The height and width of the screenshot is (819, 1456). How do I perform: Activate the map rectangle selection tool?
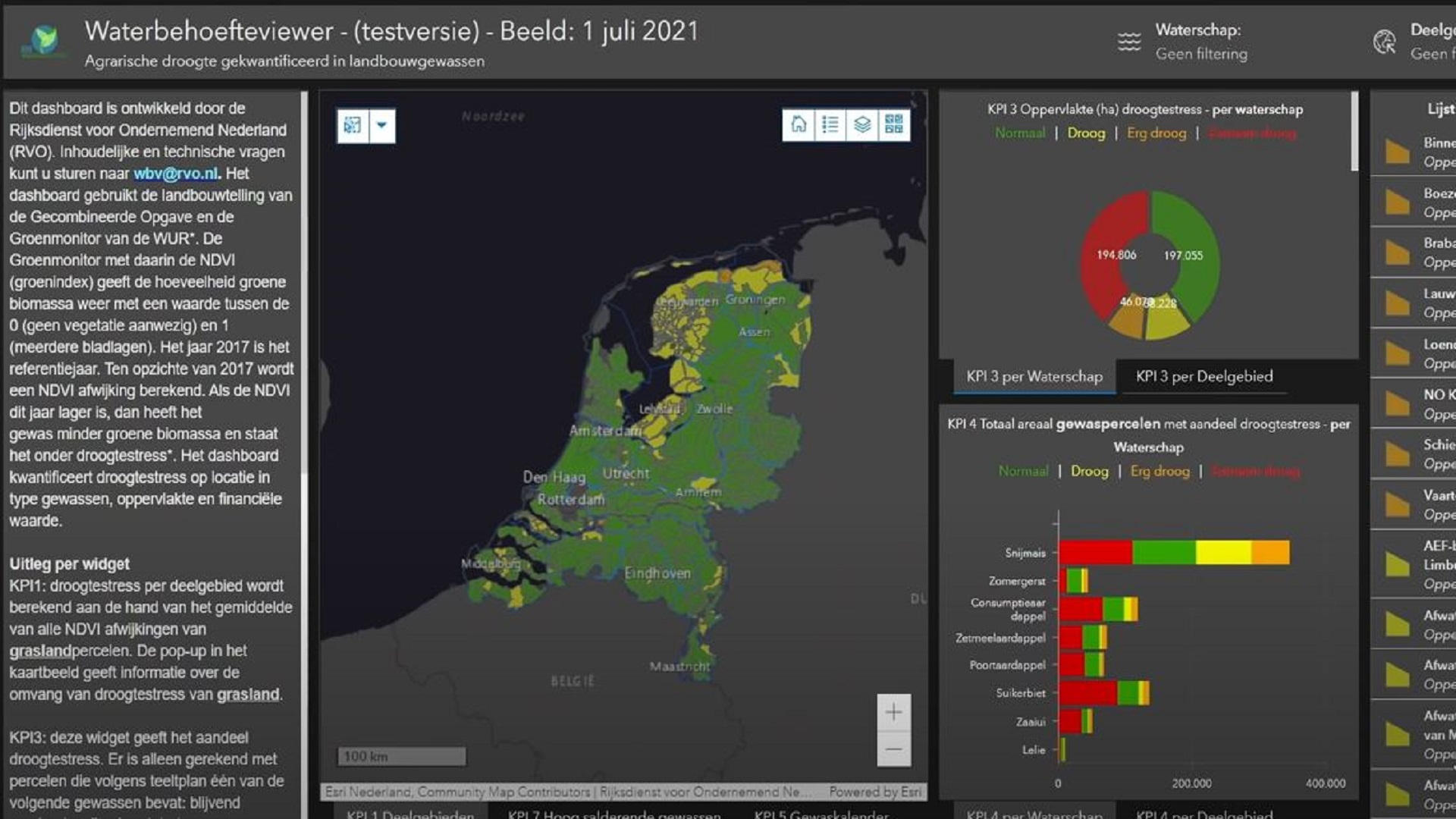[x=353, y=125]
